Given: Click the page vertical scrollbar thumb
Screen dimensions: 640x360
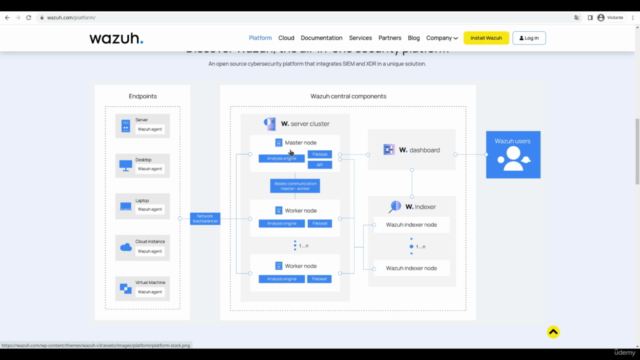Looking at the screenshot, I should click(x=637, y=151).
